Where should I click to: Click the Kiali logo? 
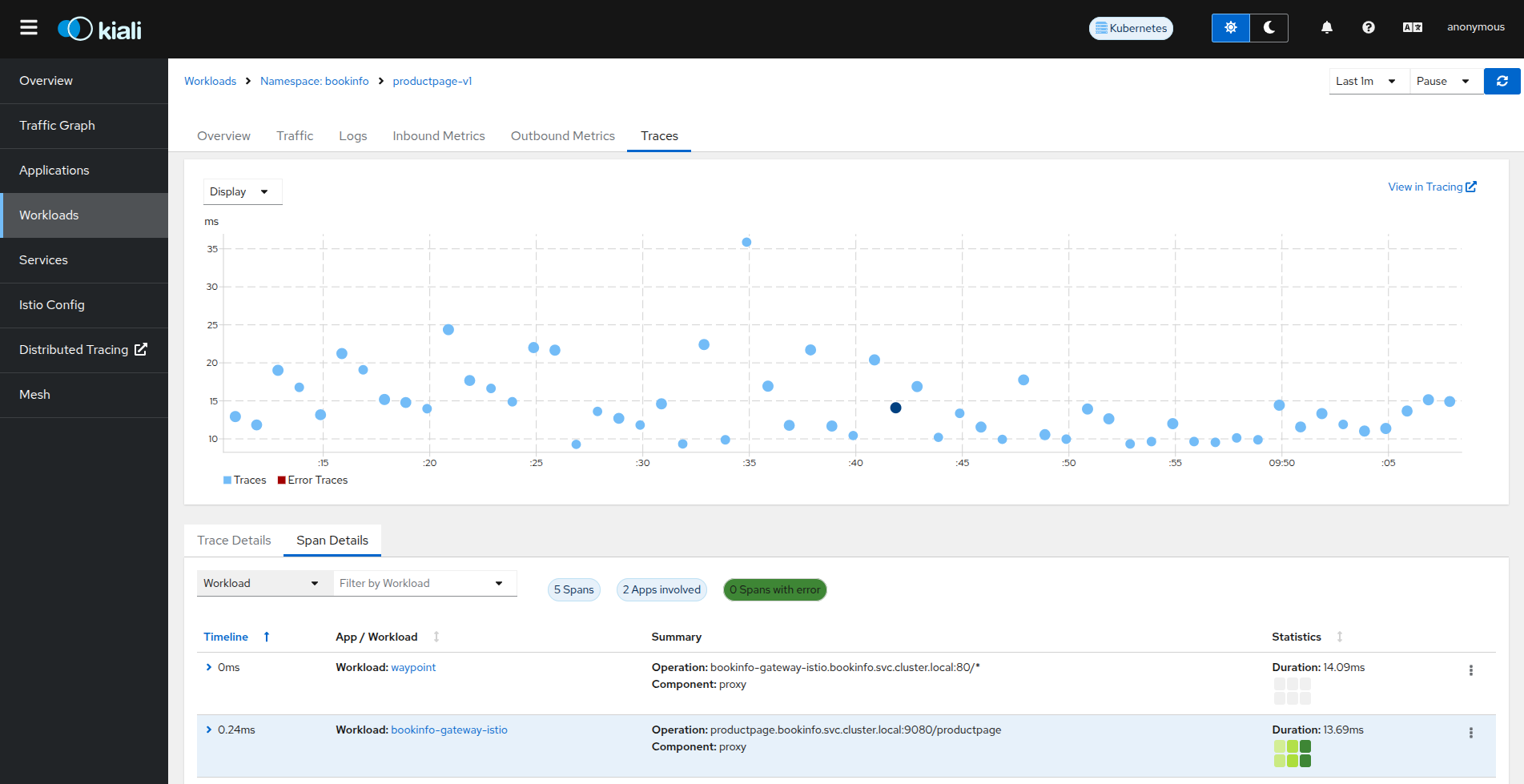(x=100, y=30)
